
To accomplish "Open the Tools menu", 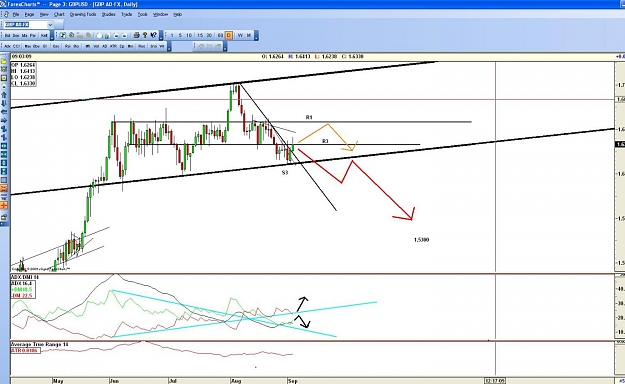I will (143, 14).
